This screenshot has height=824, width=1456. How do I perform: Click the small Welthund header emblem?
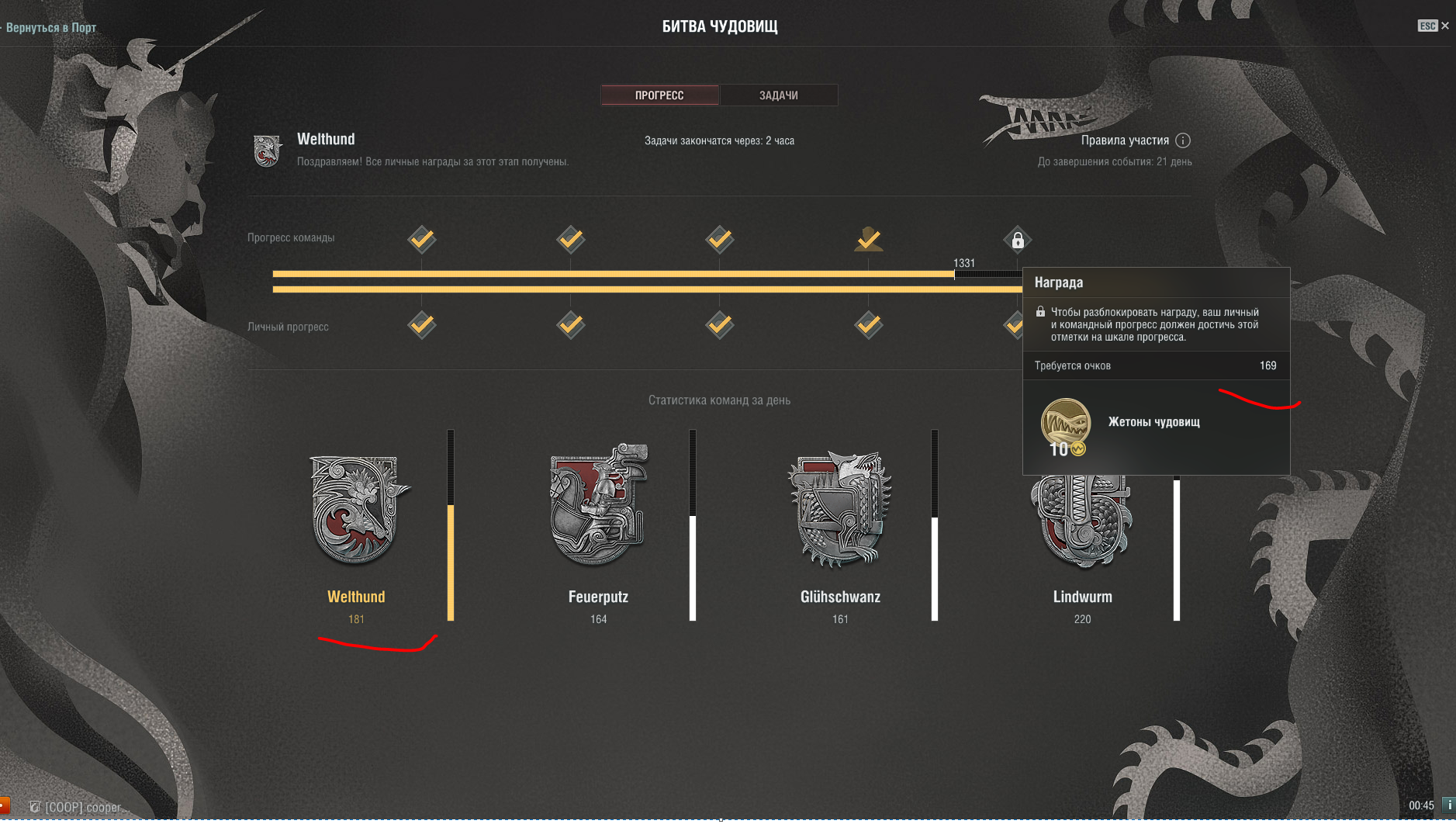pos(267,151)
